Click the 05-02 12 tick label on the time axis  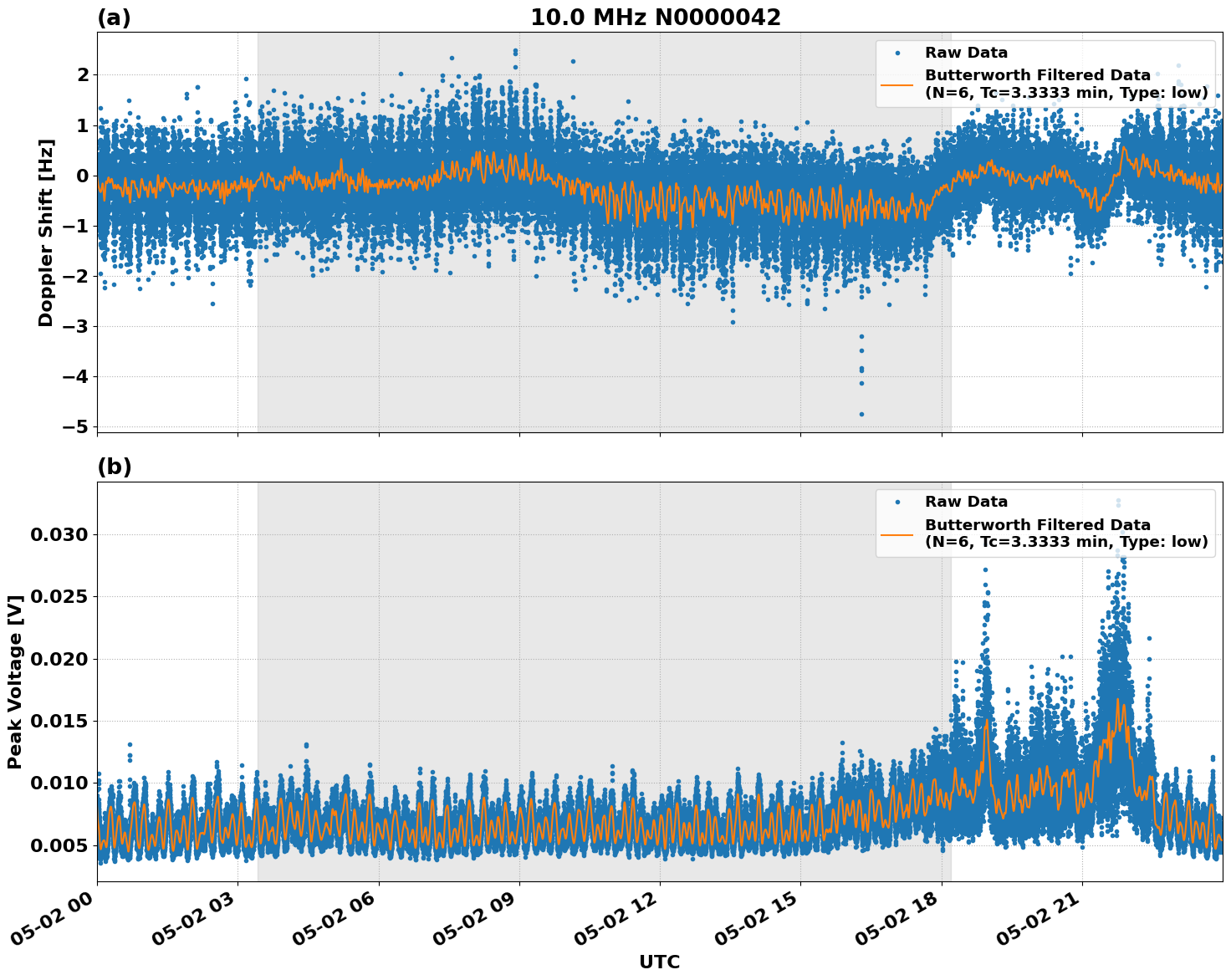(x=613, y=919)
